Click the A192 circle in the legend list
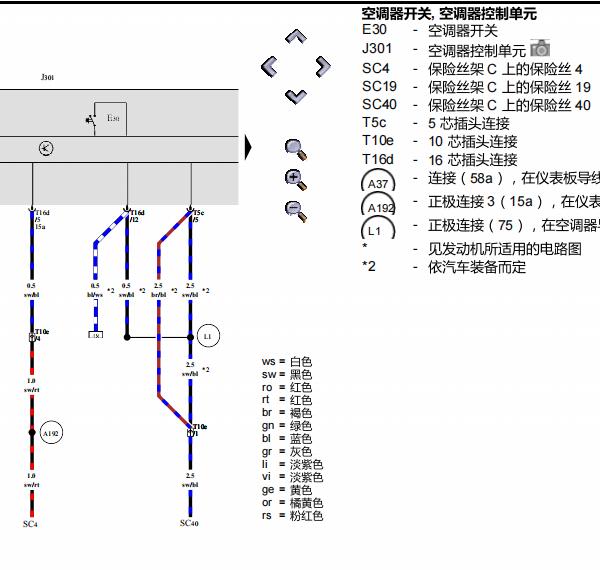 (x=378, y=205)
